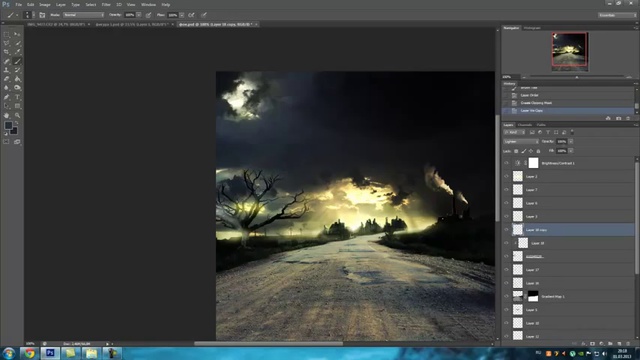
Task: Select the Eraser tool
Action: coord(7,79)
